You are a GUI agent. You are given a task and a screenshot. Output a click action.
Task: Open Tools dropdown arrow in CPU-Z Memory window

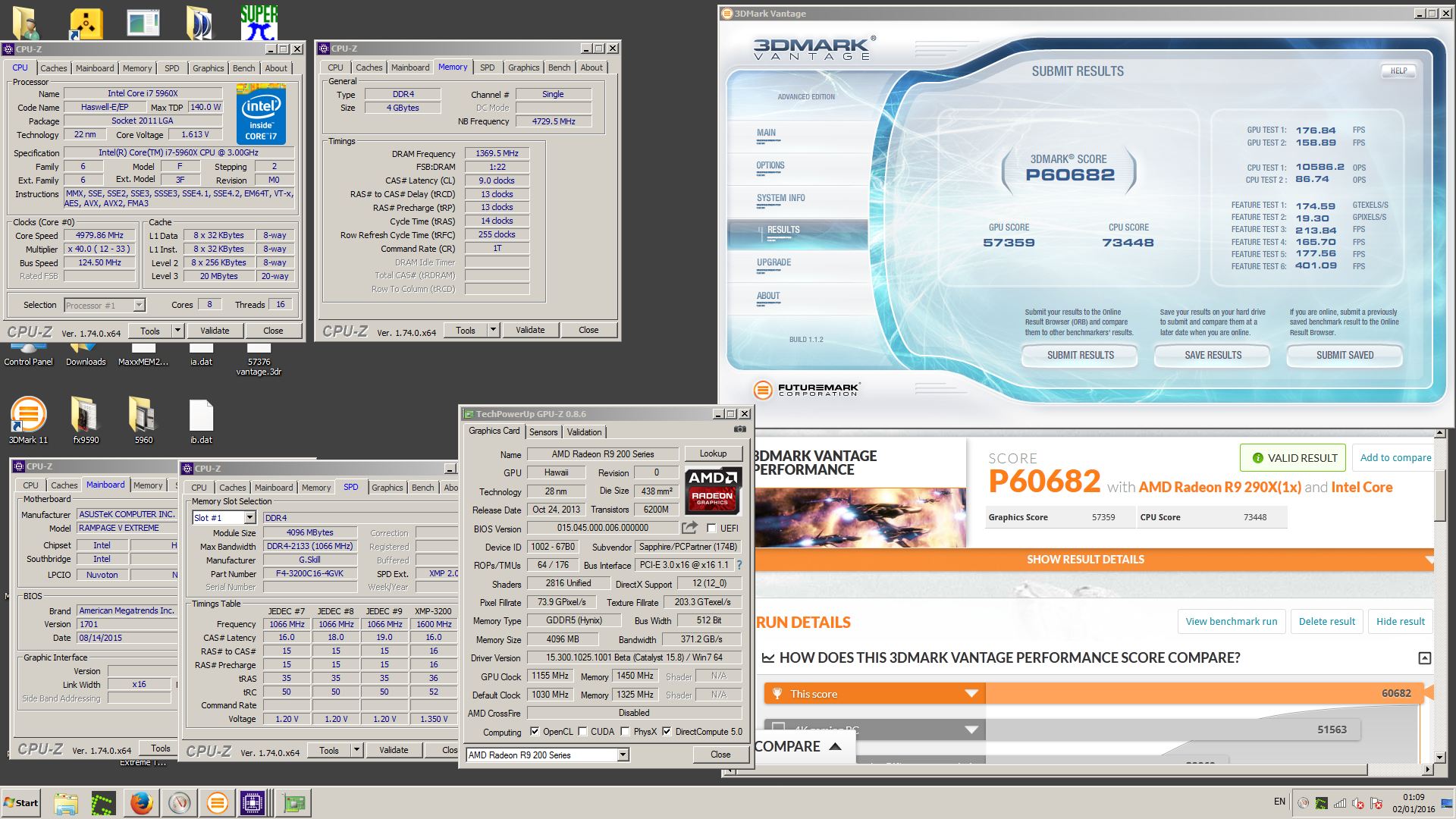tap(493, 331)
